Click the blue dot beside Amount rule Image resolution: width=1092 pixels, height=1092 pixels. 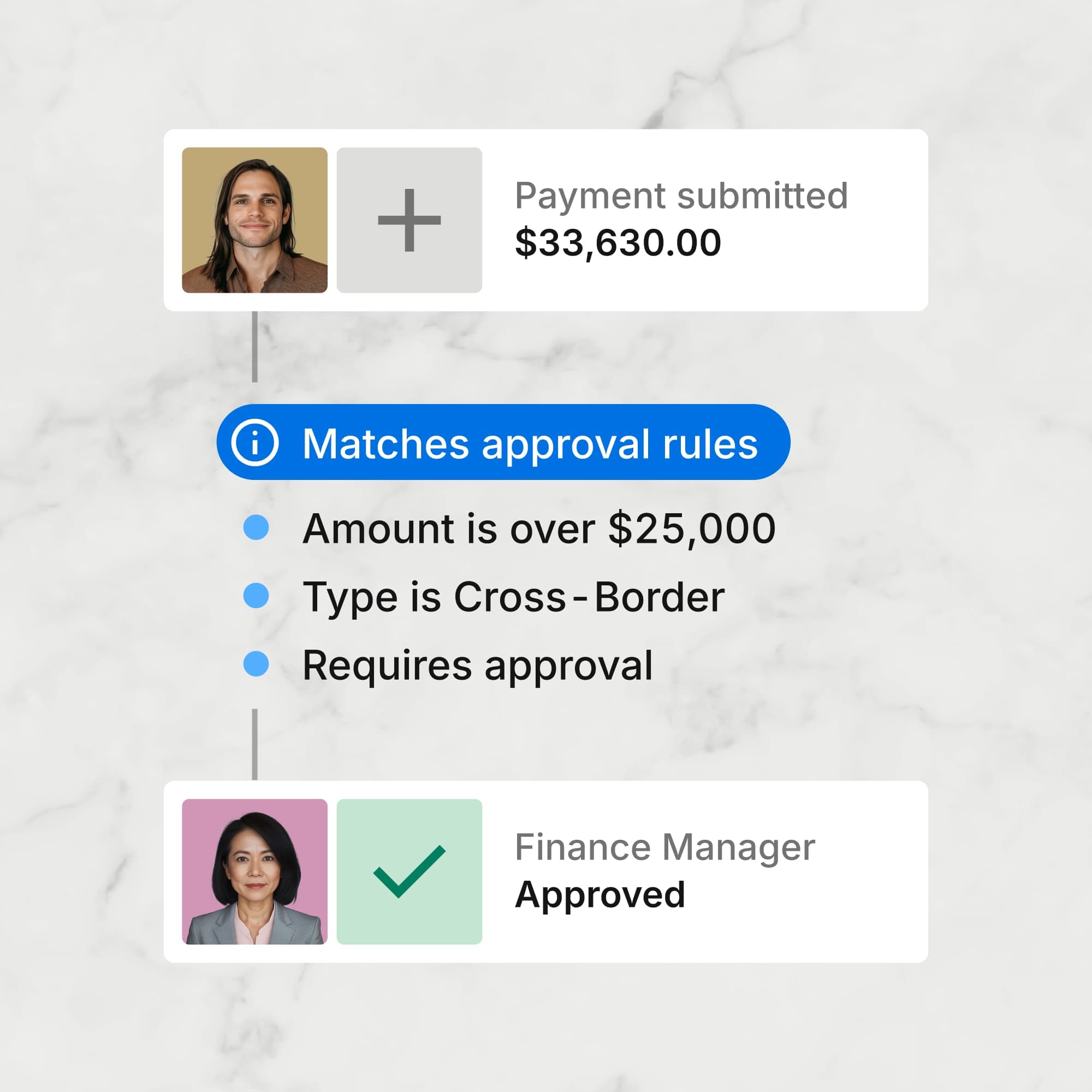(256, 527)
